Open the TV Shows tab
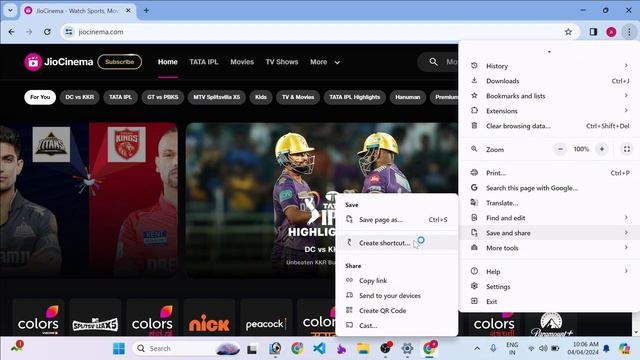The width and height of the screenshot is (640, 360). click(282, 62)
